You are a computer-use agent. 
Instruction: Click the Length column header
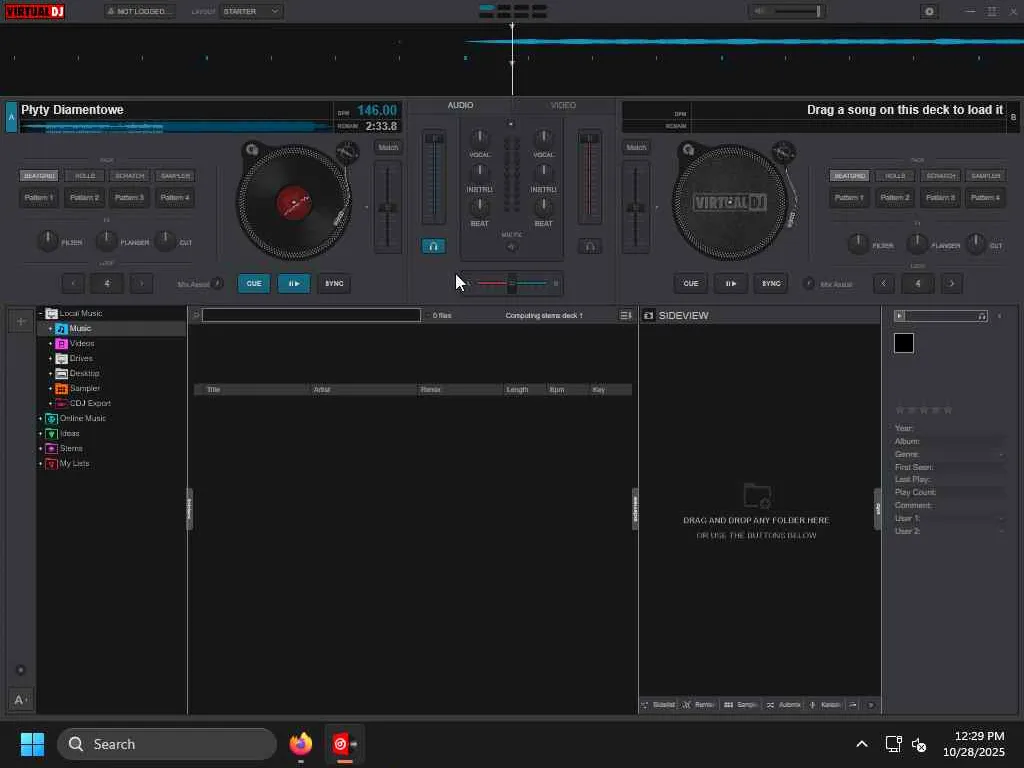517,390
